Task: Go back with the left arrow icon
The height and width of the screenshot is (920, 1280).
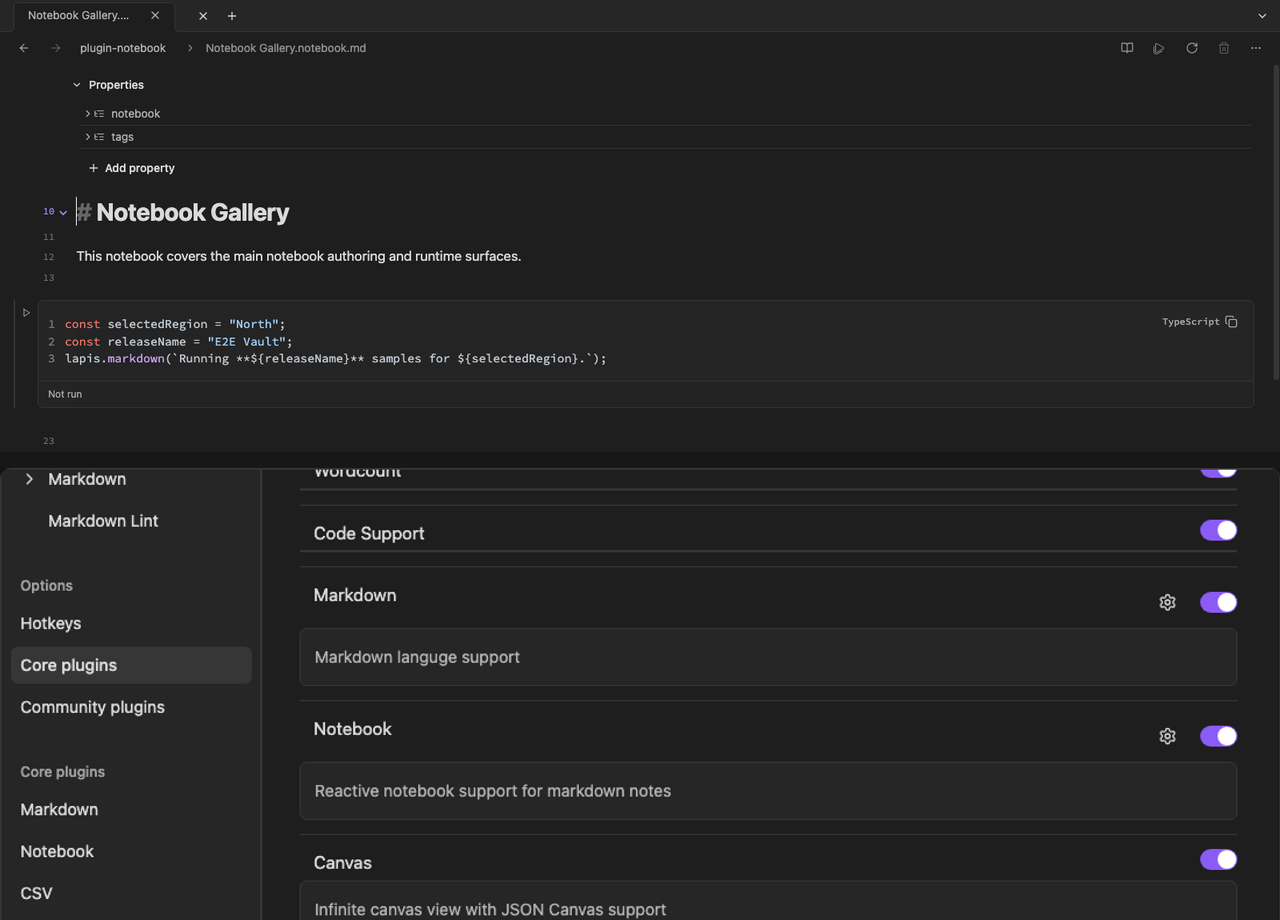Action: coord(24,48)
